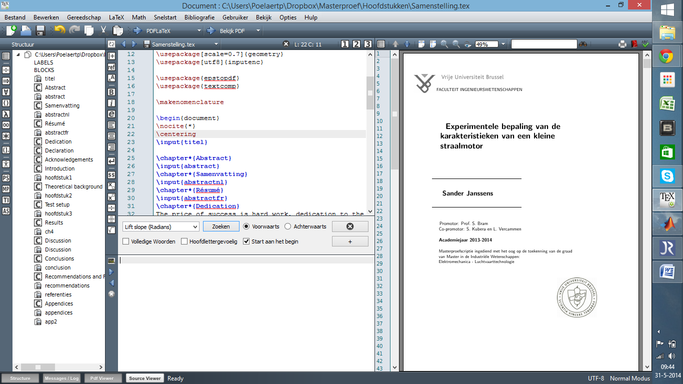This screenshot has width=683, height=384.
Task: Close Samenstelling.tex with the X icon
Action: coord(286,44)
